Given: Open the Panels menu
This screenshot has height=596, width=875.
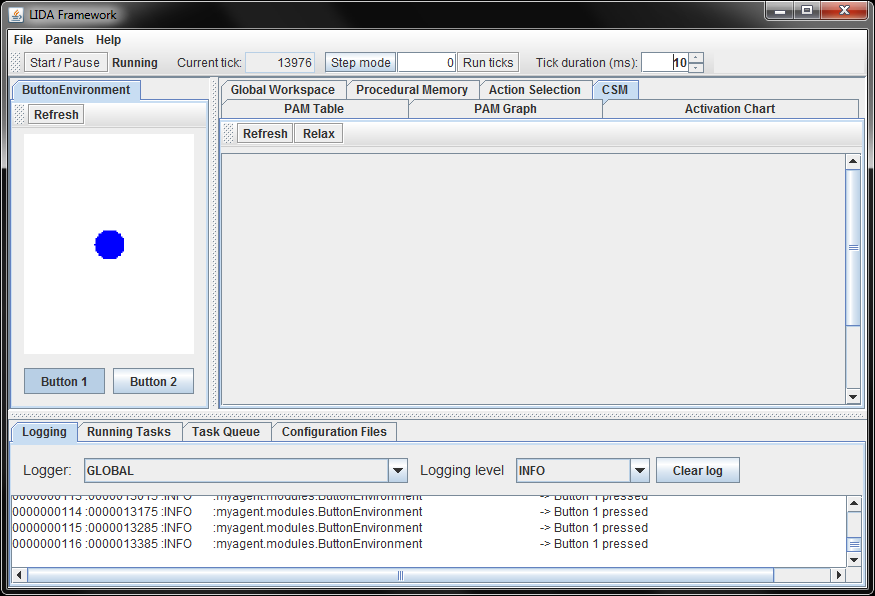Looking at the screenshot, I should pos(64,40).
